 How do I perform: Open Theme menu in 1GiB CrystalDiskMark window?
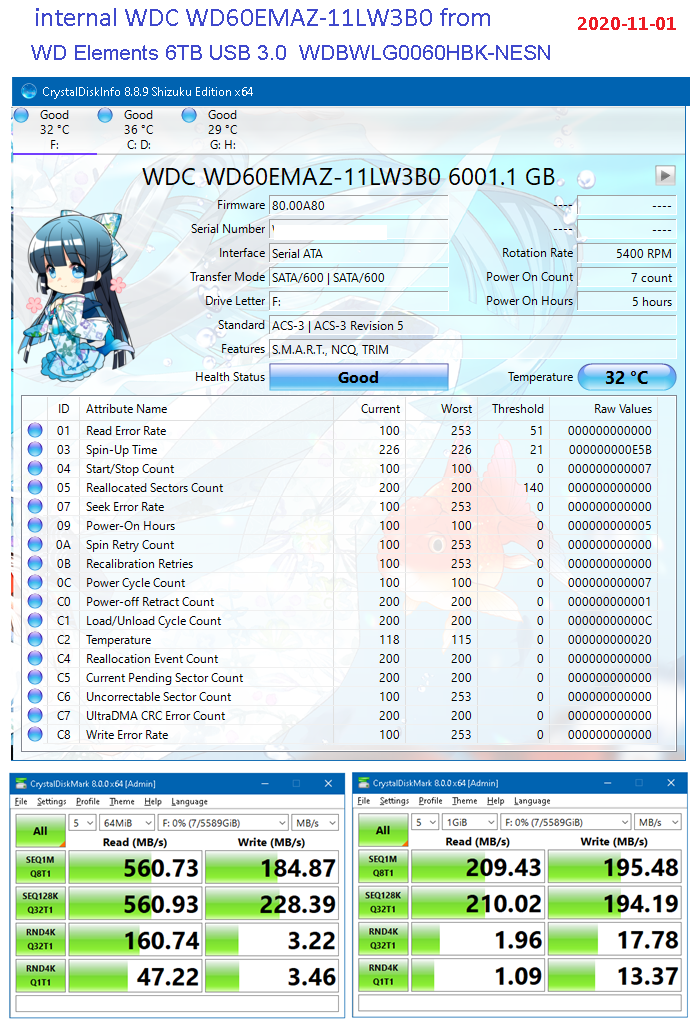click(x=464, y=801)
